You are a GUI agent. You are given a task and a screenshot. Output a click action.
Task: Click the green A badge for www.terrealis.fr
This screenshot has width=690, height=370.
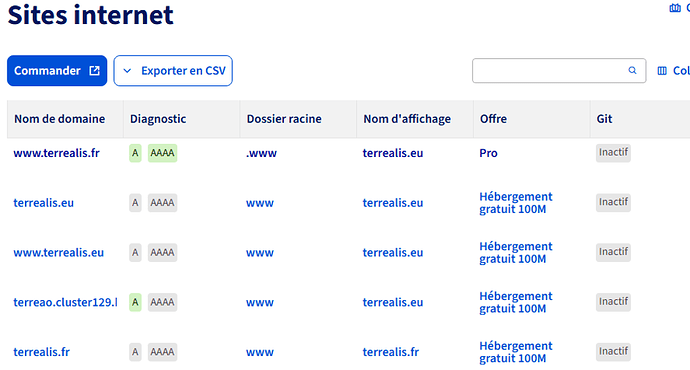point(135,153)
